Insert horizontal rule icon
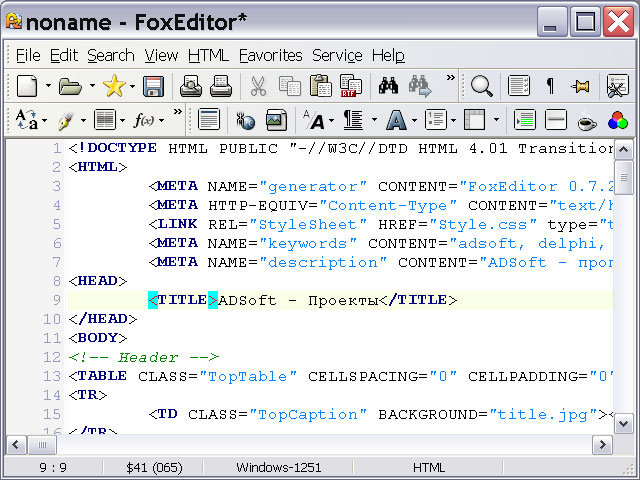 click(556, 120)
